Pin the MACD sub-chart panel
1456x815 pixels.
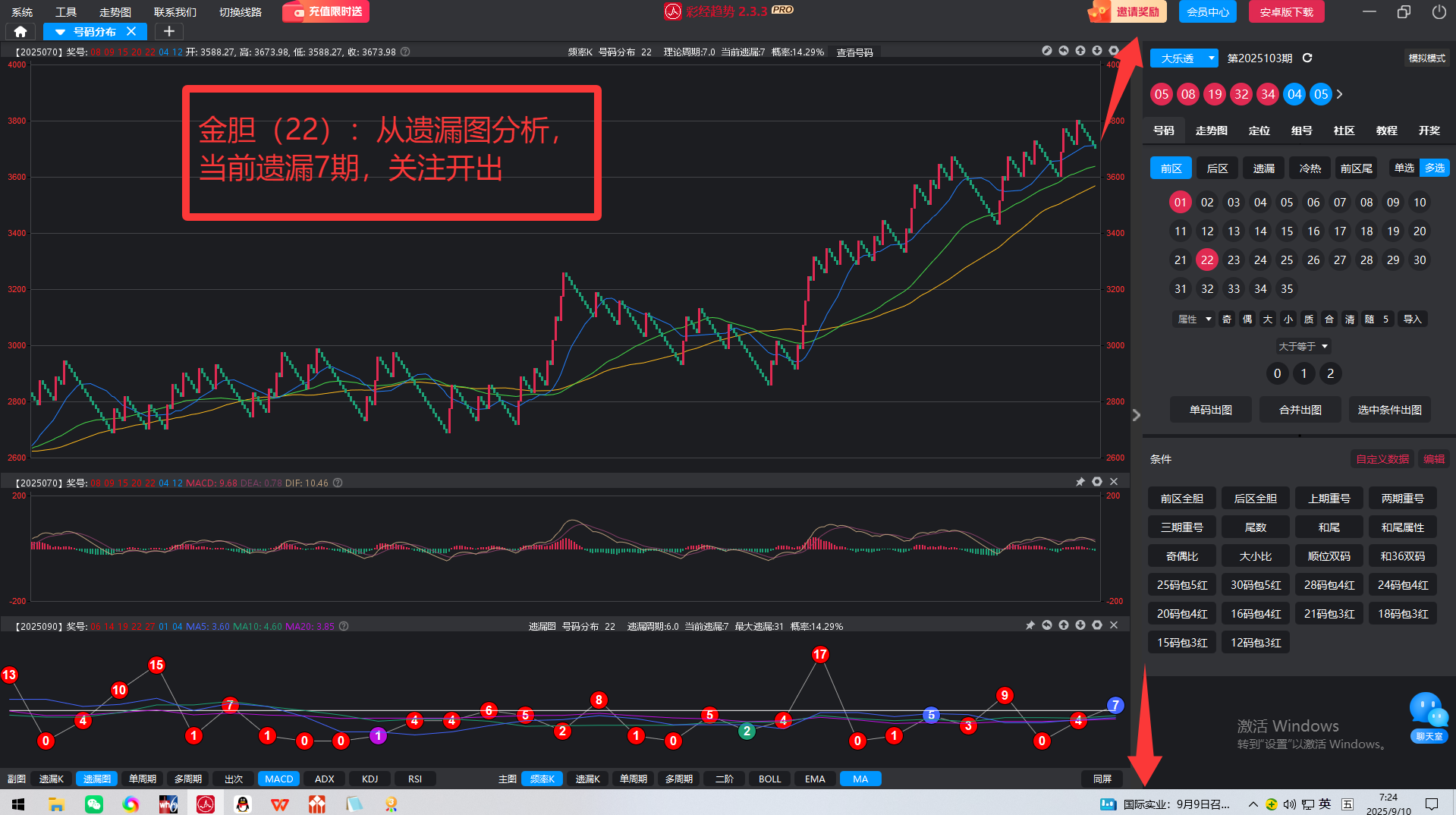tap(1080, 482)
